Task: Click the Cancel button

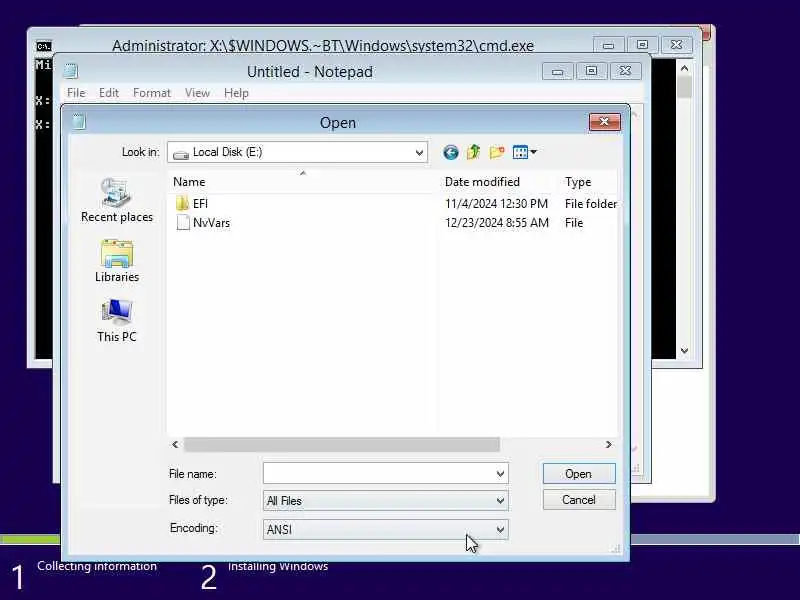Action: [579, 499]
